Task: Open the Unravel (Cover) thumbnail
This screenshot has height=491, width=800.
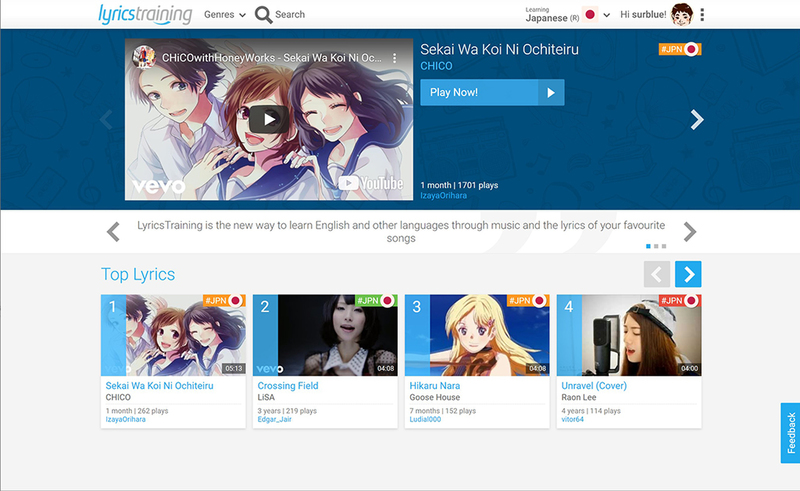Action: pos(629,335)
